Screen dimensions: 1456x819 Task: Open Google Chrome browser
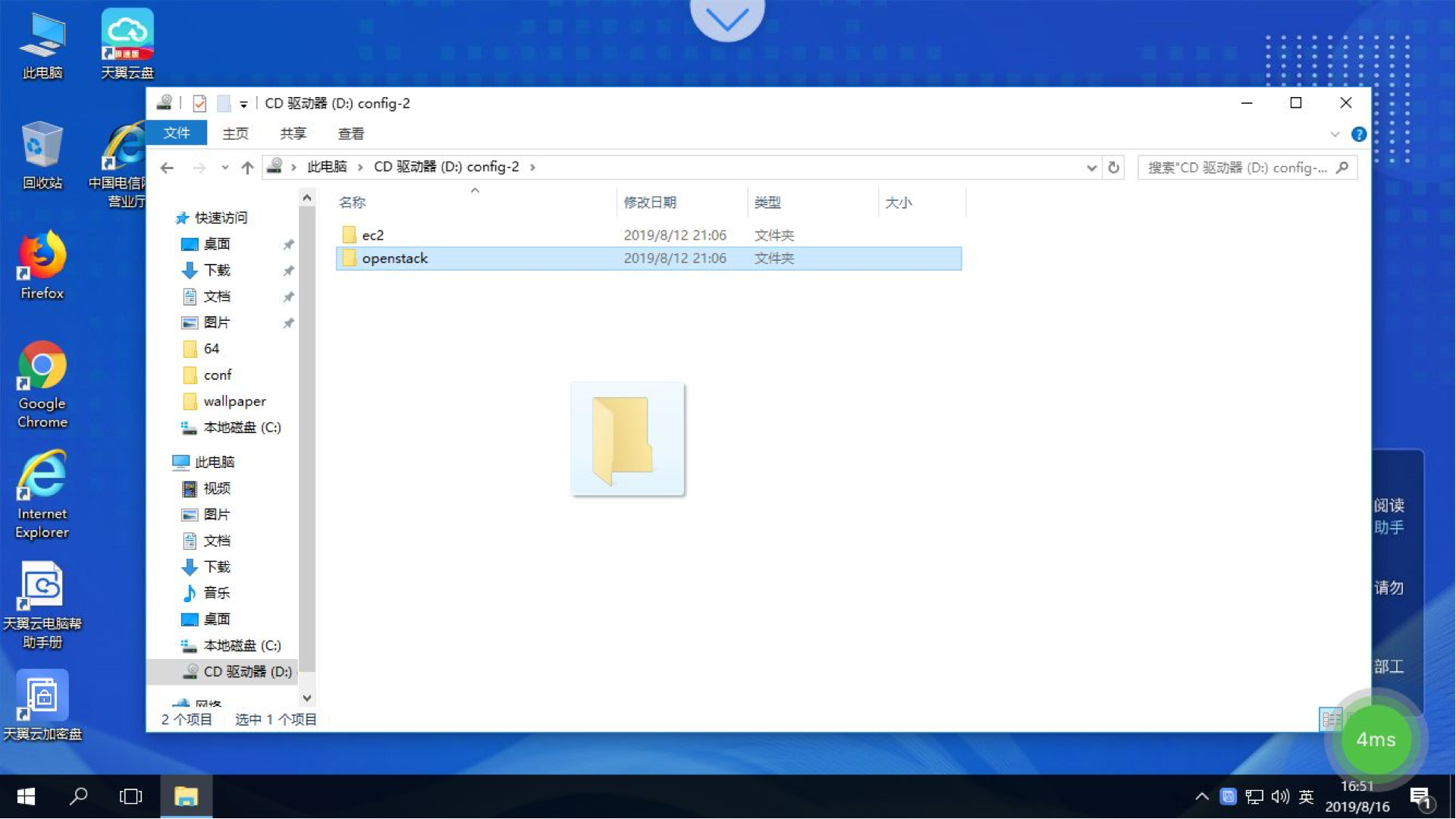click(x=40, y=370)
